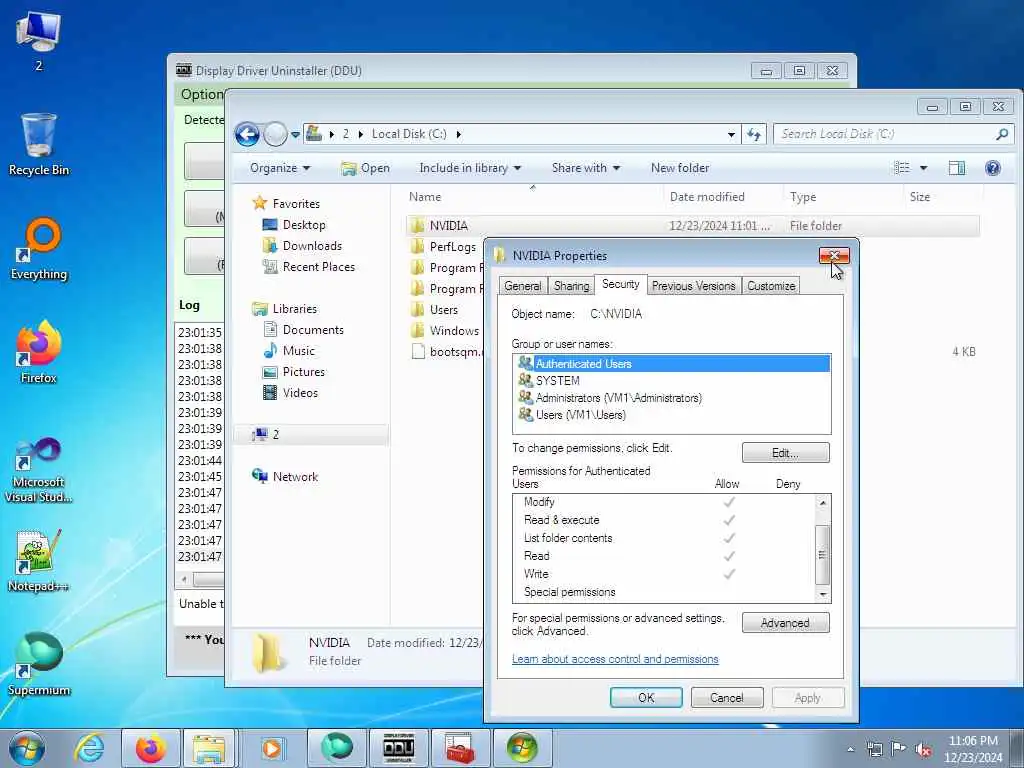This screenshot has height=768, width=1024.
Task: Click the Explorer help question mark icon
Action: (x=993, y=168)
